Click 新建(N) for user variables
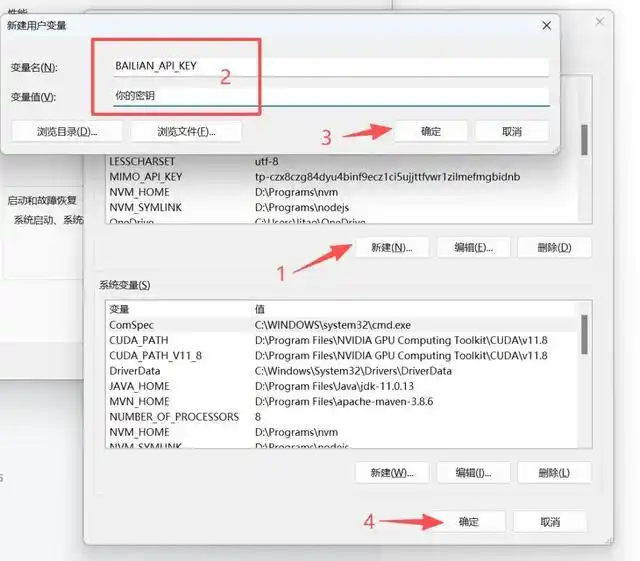 tap(392, 247)
